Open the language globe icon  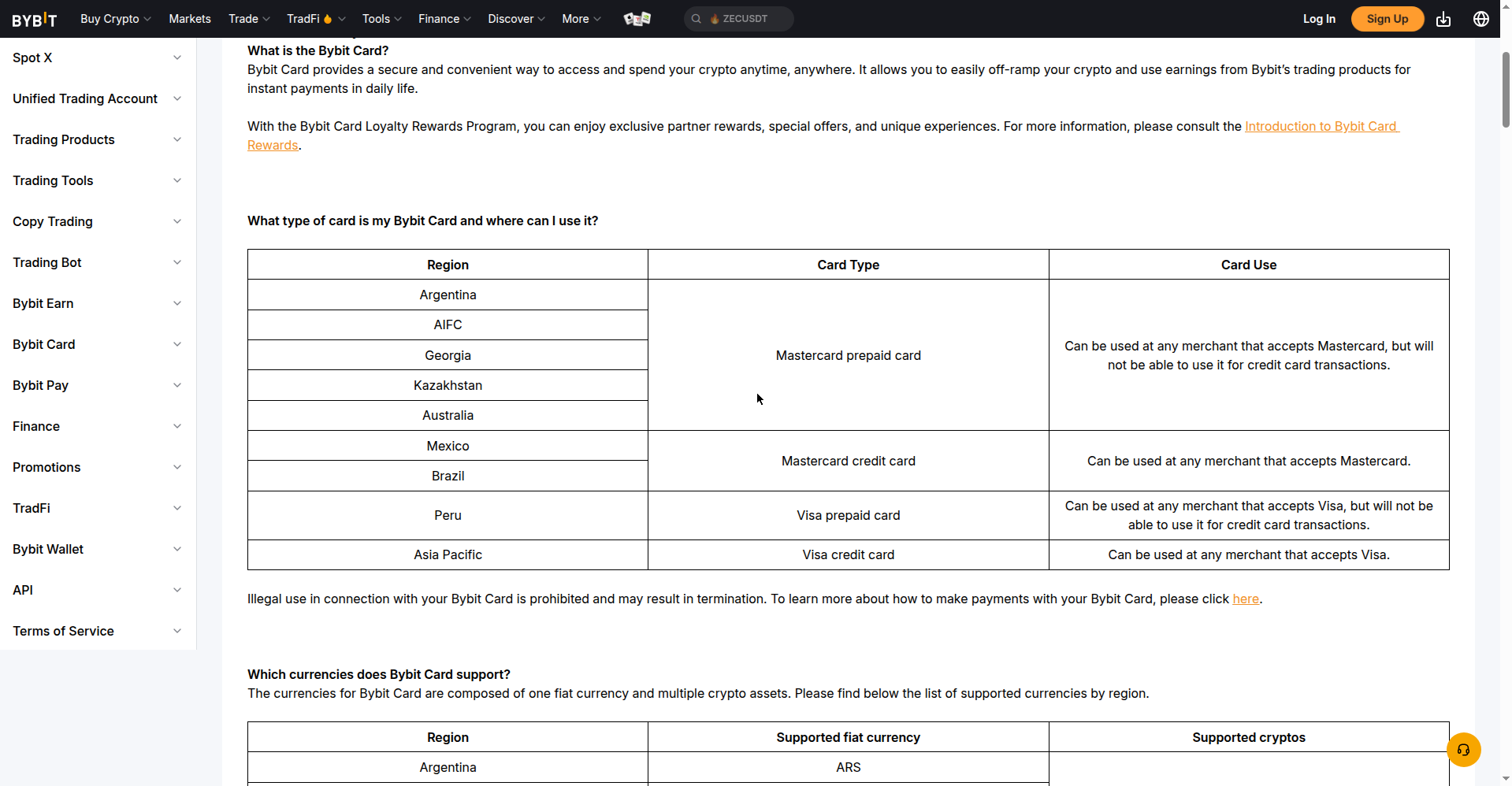pyautogui.click(x=1481, y=19)
